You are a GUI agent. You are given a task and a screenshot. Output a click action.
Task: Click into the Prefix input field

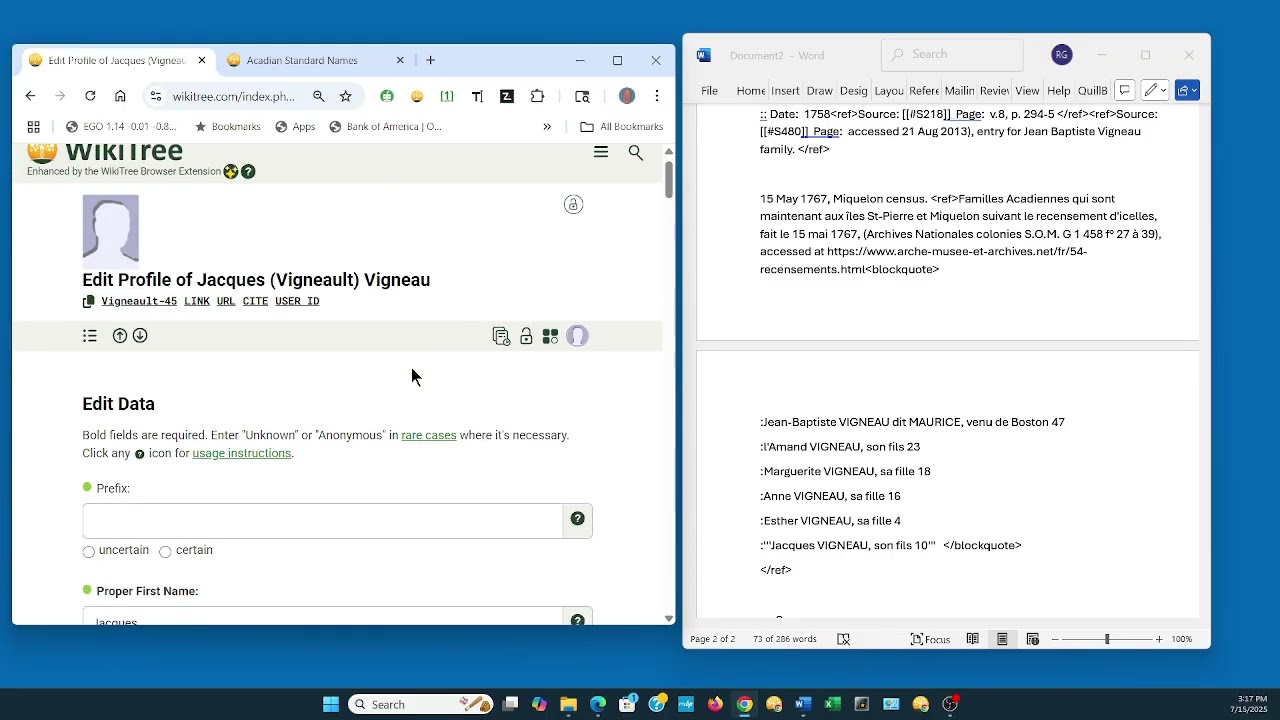click(322, 520)
